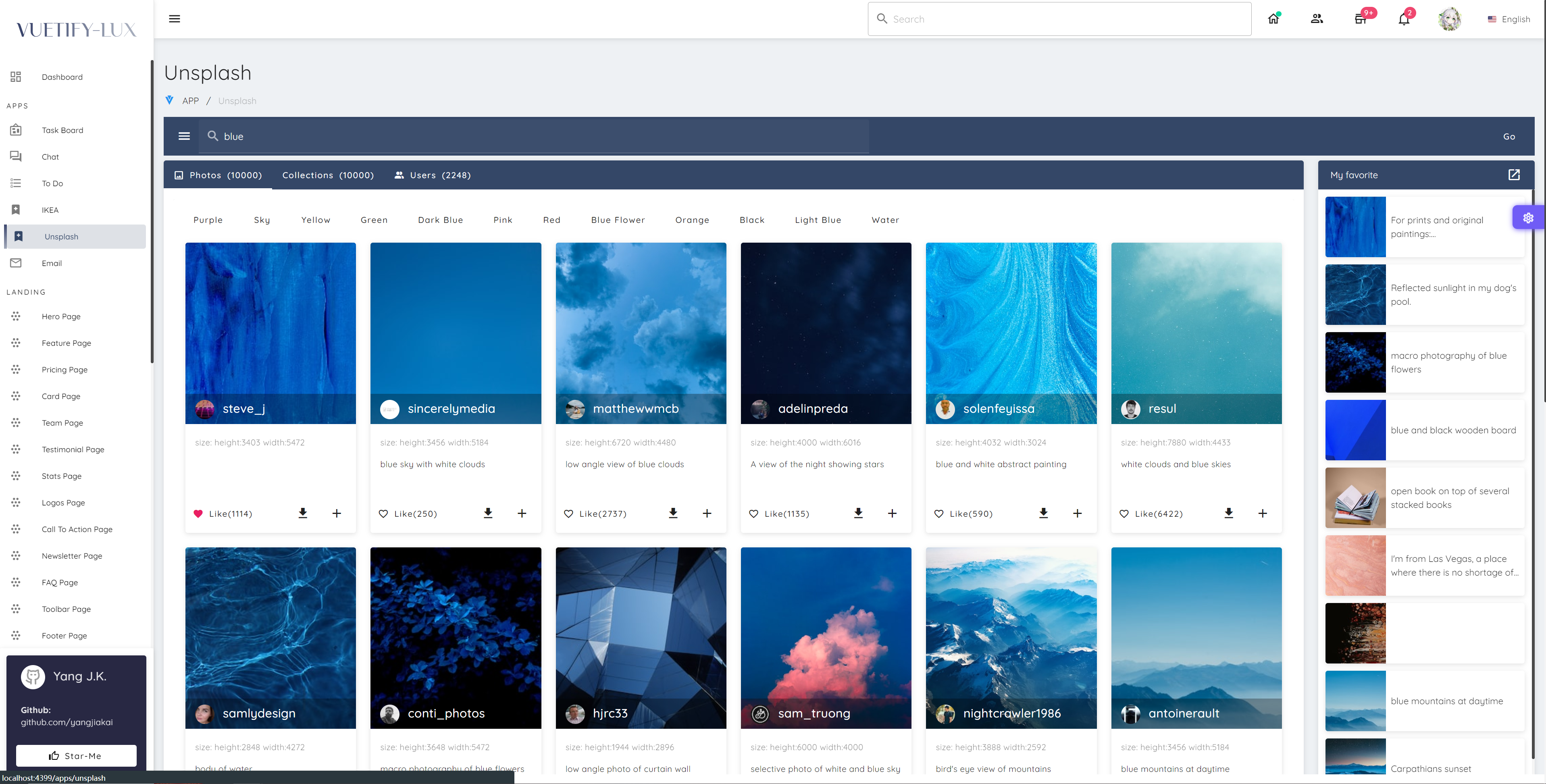Image resolution: width=1546 pixels, height=784 pixels.
Task: Click the people/groups icon in navbar
Action: 1317,18
